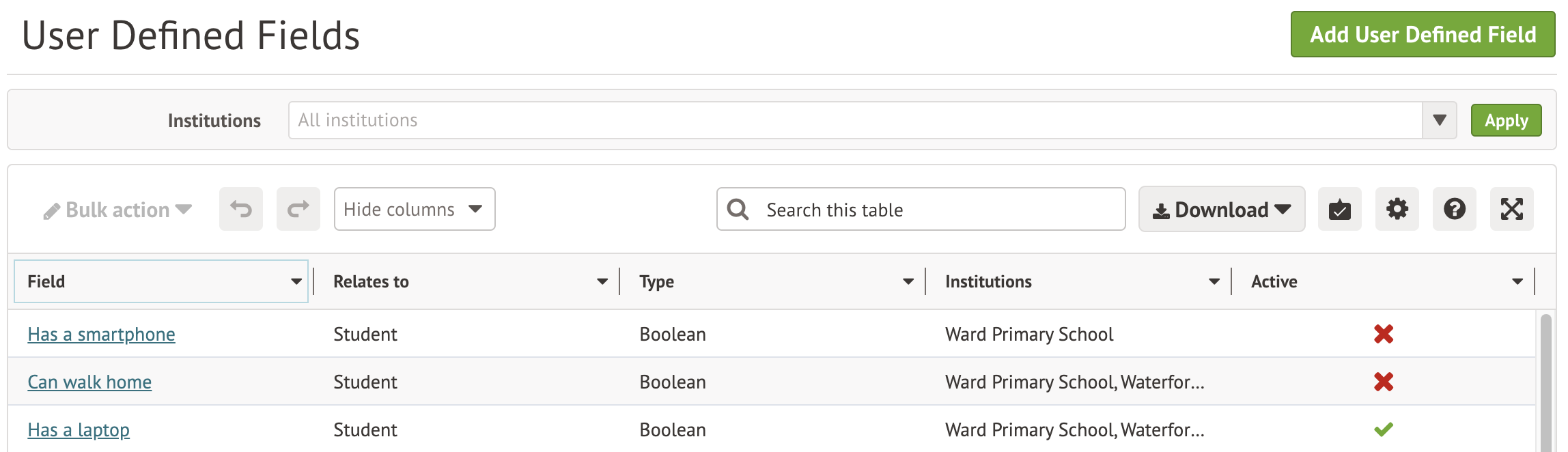The width and height of the screenshot is (1568, 452).
Task: Open table settings gear icon
Action: pyautogui.click(x=1397, y=209)
